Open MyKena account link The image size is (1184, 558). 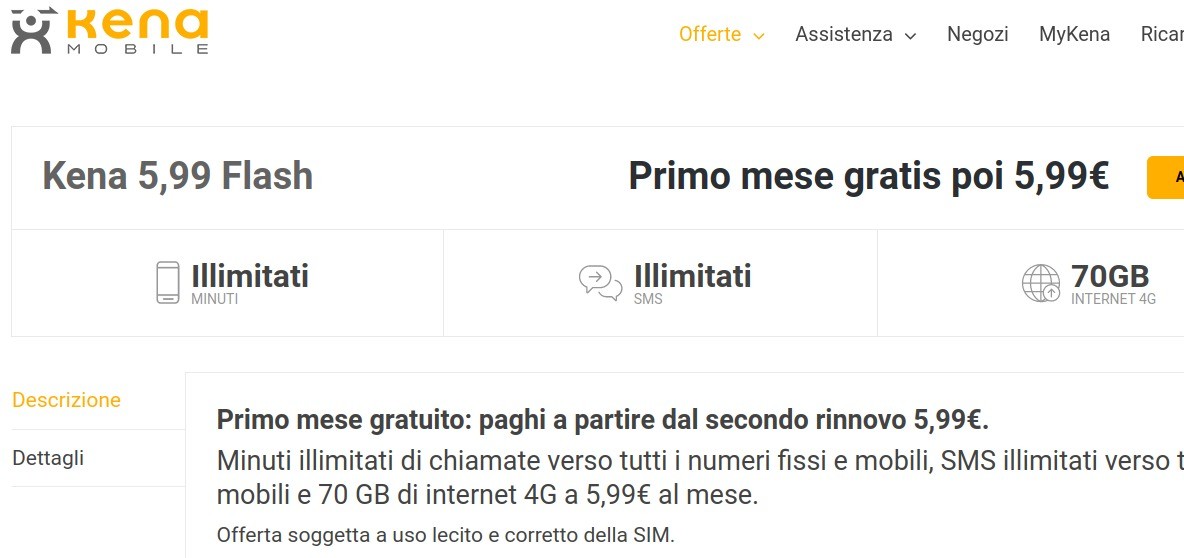(x=1075, y=34)
